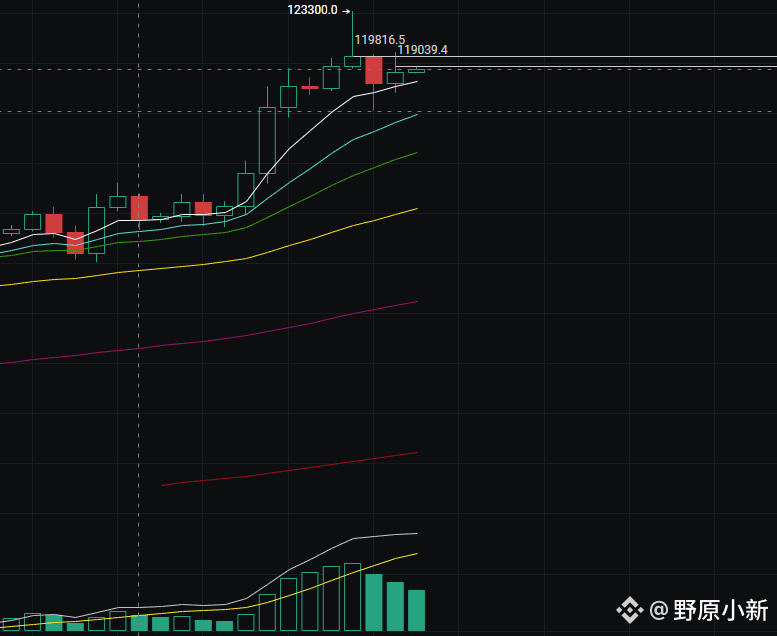Viewport: 777px width, 636px height.
Task: Click the 123300.0 high price label
Action: pos(312,10)
